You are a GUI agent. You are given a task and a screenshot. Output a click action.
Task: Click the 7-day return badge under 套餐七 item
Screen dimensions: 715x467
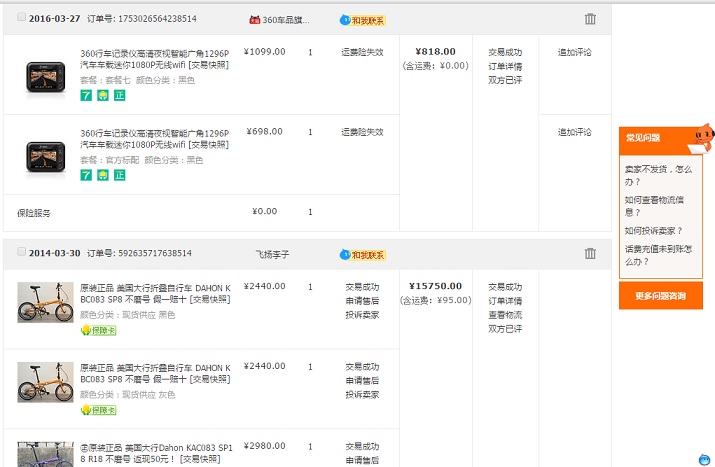tap(86, 95)
